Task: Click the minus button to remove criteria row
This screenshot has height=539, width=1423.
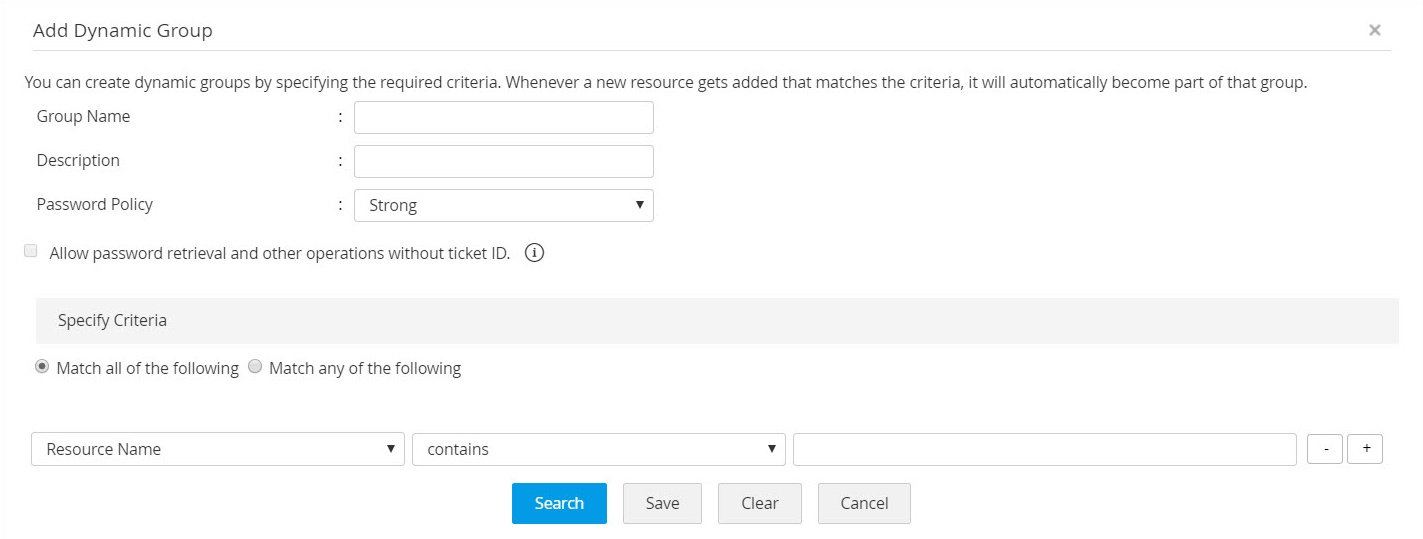Action: click(1324, 449)
